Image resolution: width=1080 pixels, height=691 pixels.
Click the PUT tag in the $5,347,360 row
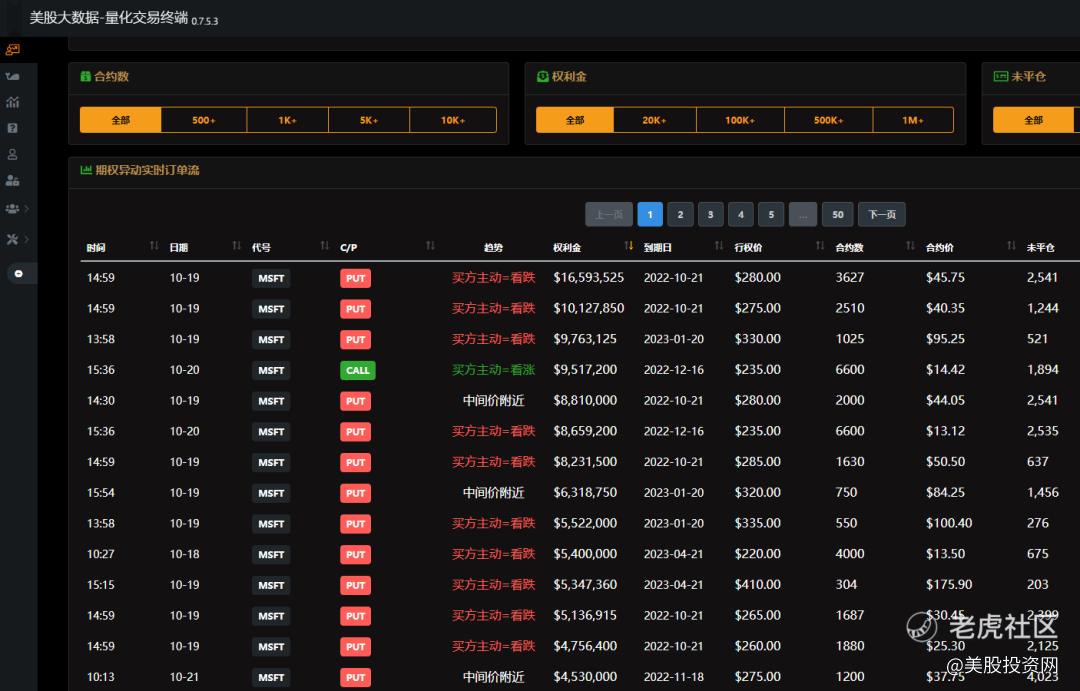pyautogui.click(x=355, y=586)
